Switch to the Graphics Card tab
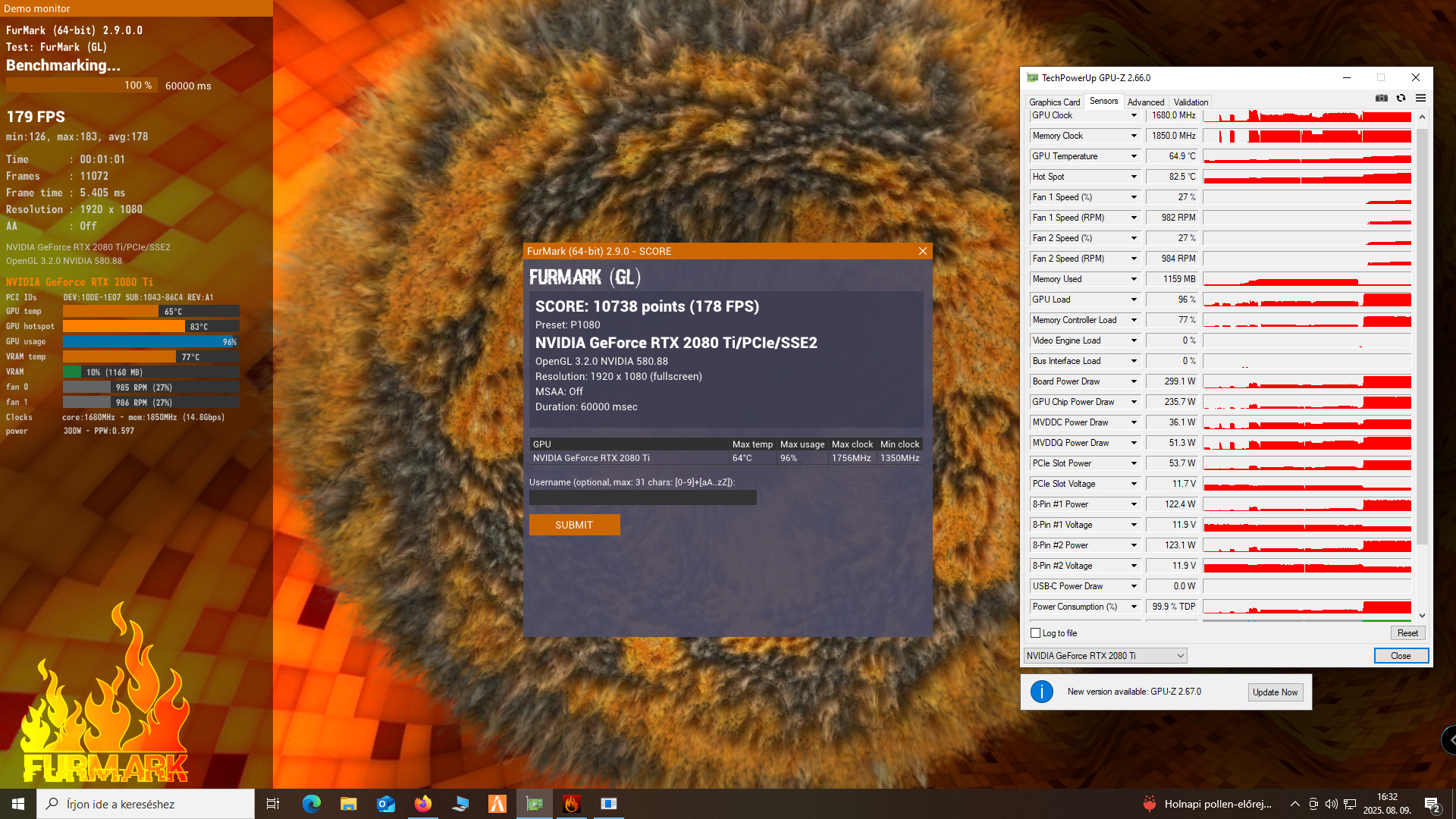1456x819 pixels. [1054, 102]
